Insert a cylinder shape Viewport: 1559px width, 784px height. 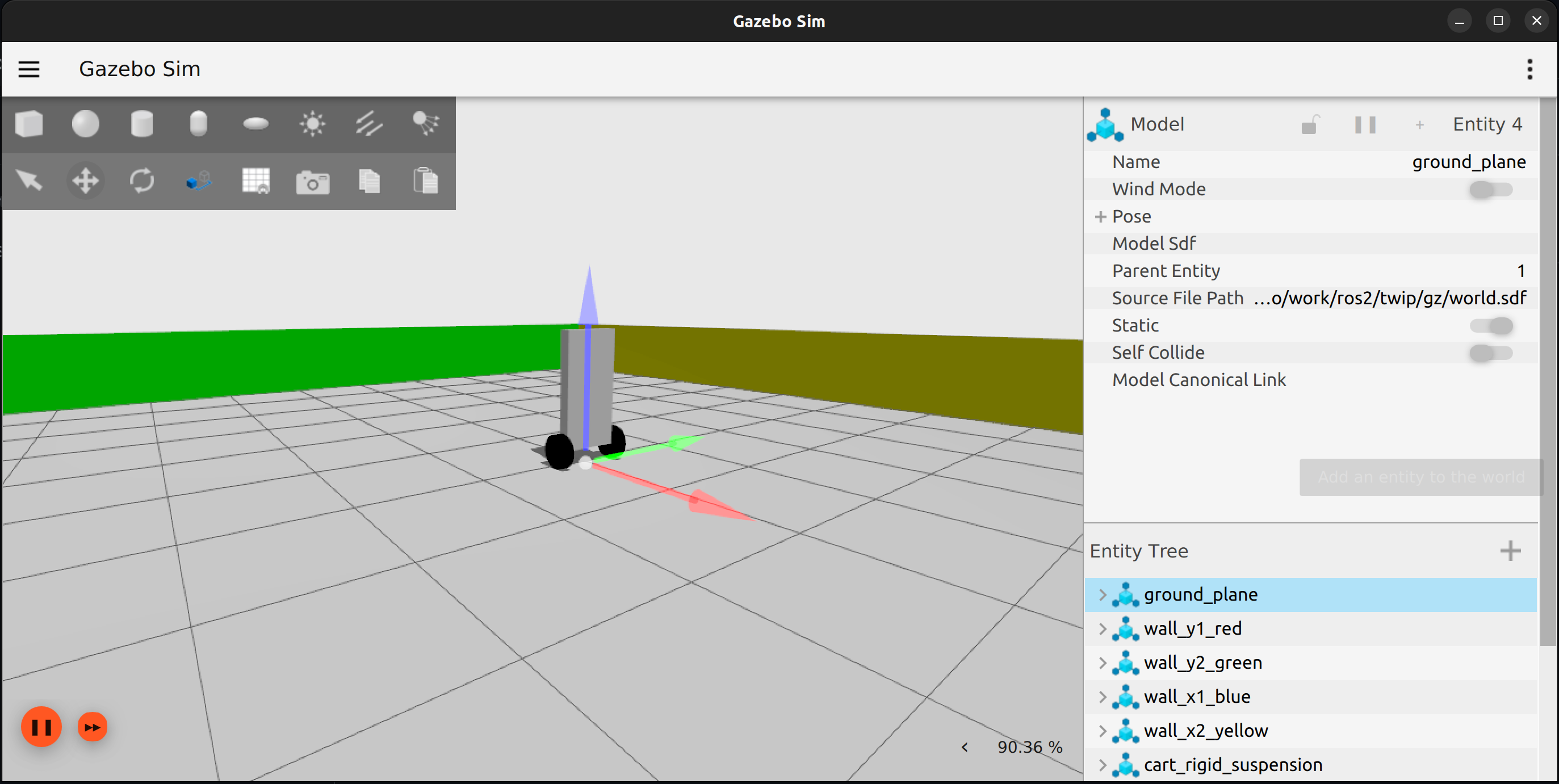pyautogui.click(x=141, y=124)
